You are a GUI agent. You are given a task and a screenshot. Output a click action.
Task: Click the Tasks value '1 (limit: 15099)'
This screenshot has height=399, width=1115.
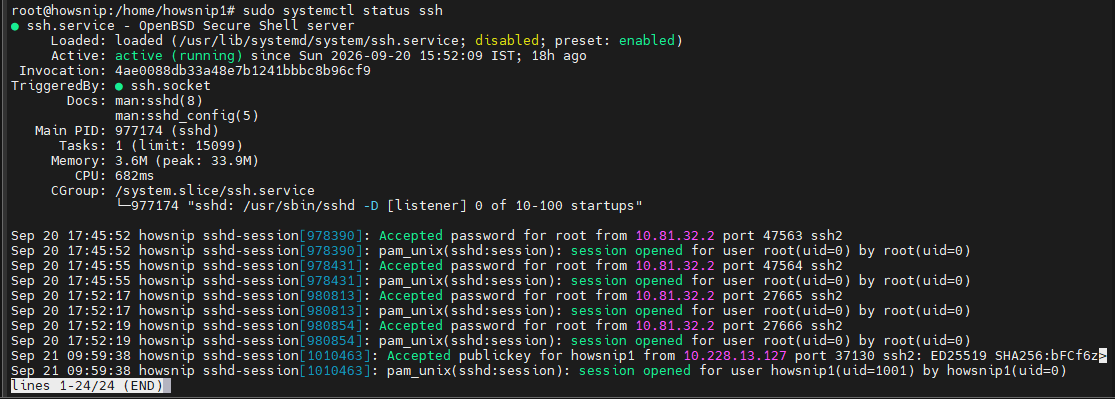pyautogui.click(x=178, y=146)
